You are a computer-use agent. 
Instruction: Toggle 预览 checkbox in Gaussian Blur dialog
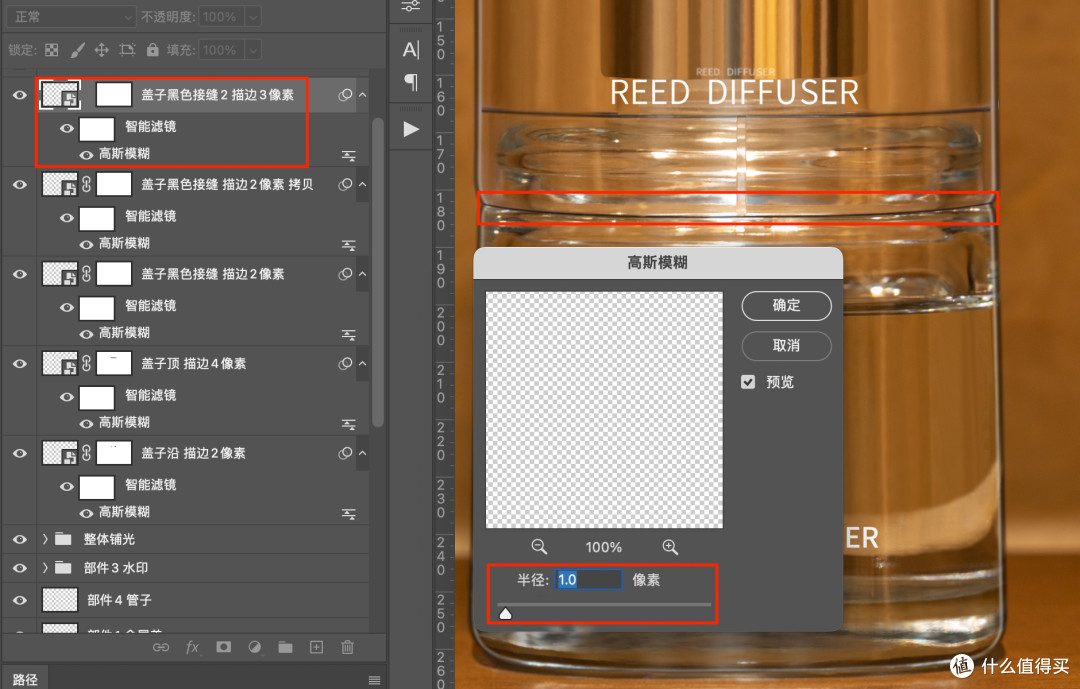tap(748, 382)
